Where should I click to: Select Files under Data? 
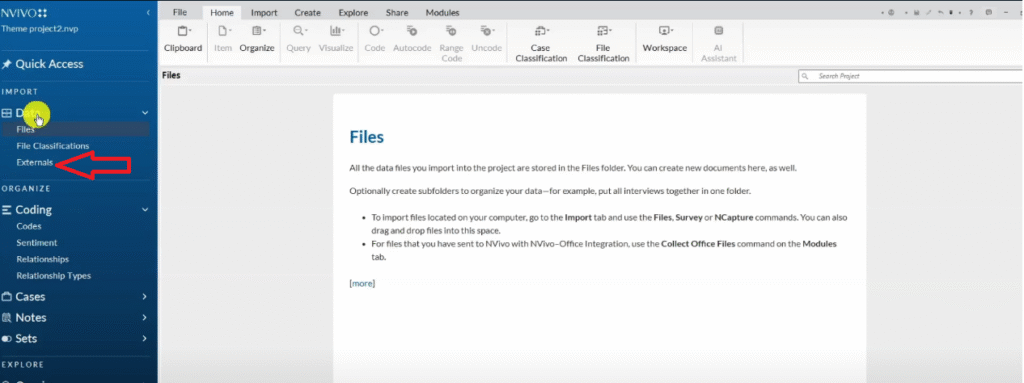pos(75,129)
